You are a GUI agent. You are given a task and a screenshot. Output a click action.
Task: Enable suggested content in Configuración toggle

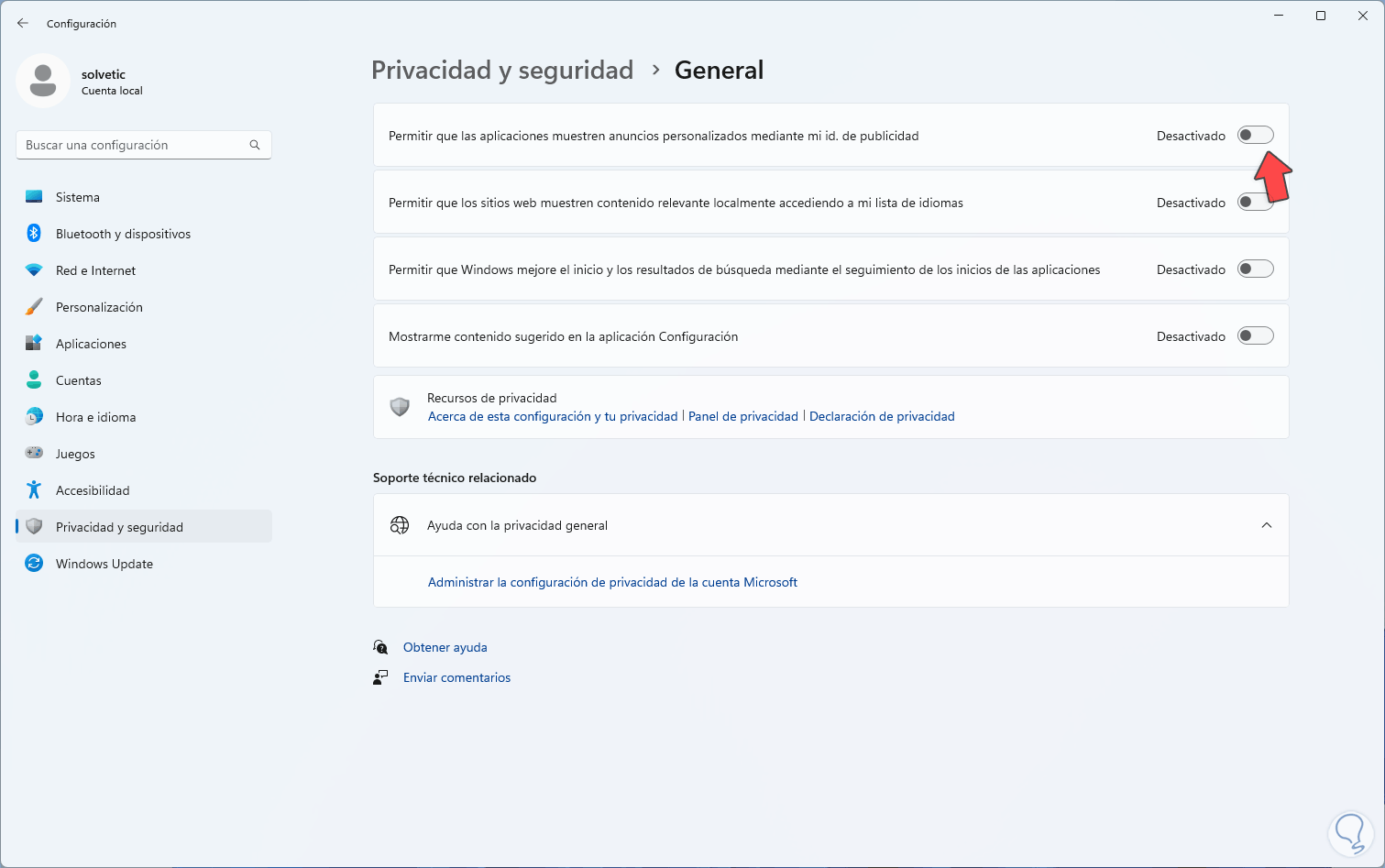(1255, 336)
